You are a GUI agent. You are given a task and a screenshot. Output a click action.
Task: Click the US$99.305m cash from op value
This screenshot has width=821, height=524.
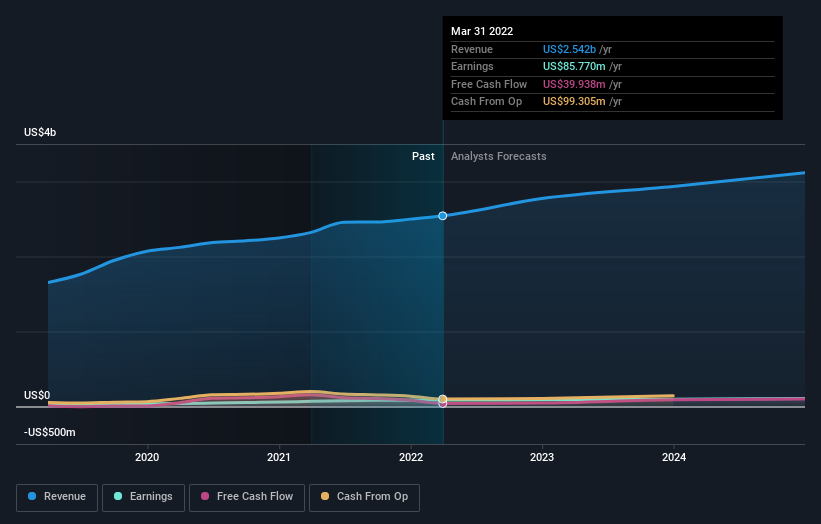pyautogui.click(x=574, y=102)
